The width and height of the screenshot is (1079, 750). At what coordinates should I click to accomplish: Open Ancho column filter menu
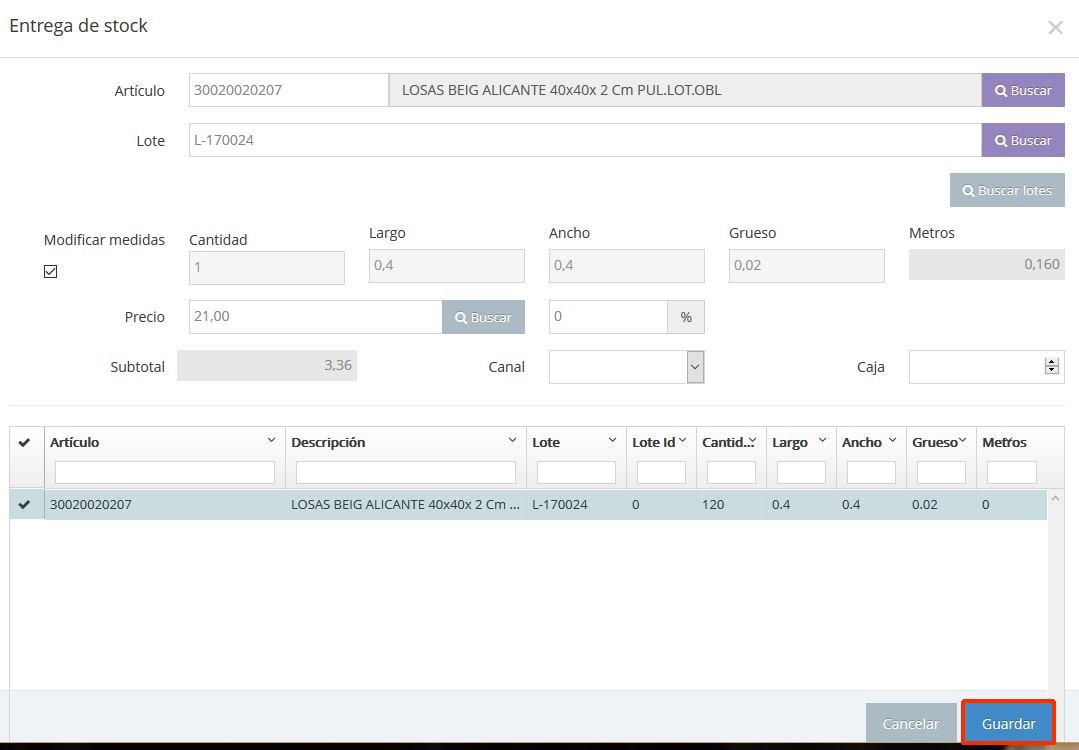pos(893,440)
